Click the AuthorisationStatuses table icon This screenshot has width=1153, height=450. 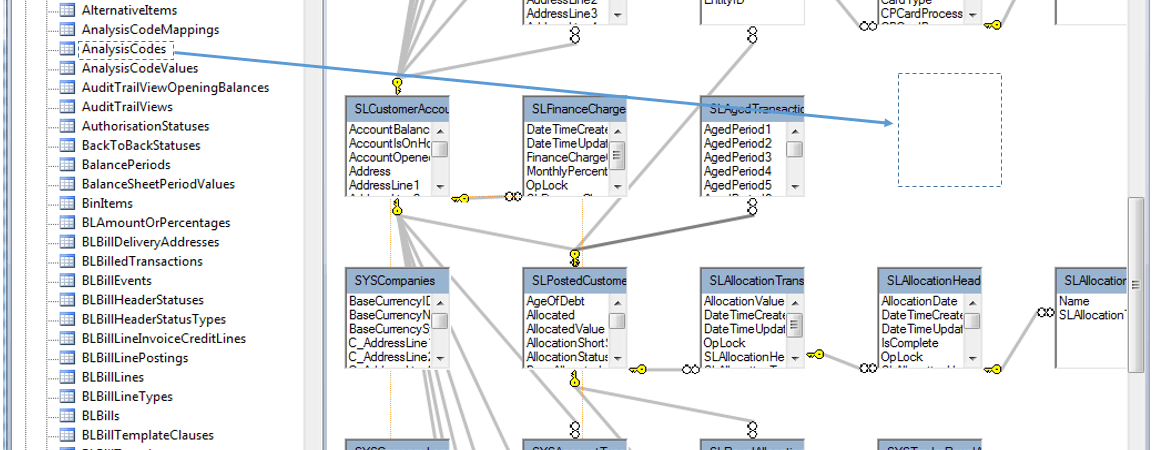point(67,126)
